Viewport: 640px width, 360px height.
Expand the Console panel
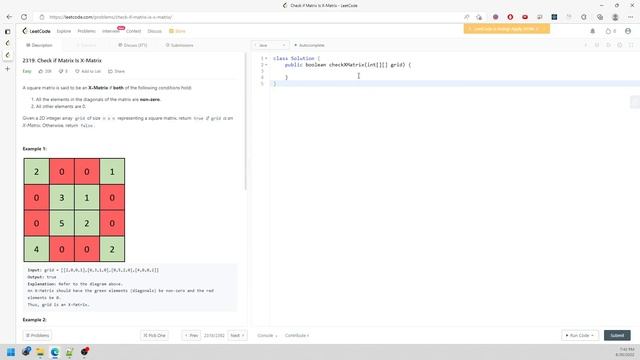pos(267,336)
